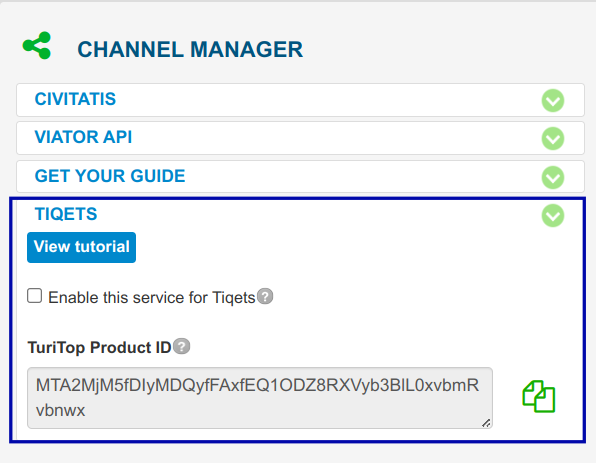
Task: Open the GET YOUR GUIDE channel heading
Action: (110, 176)
